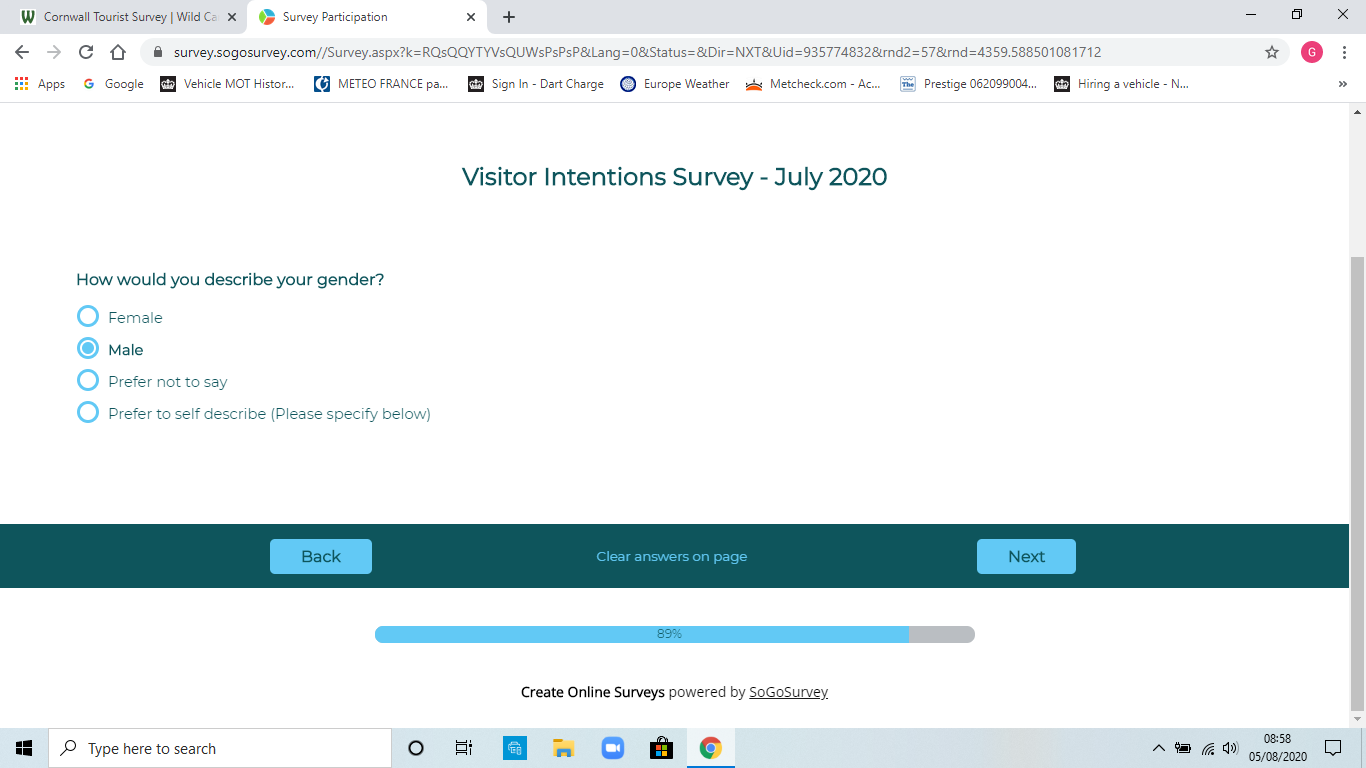Image resolution: width=1366 pixels, height=768 pixels.
Task: Click Clear answers on page link
Action: [x=671, y=557]
